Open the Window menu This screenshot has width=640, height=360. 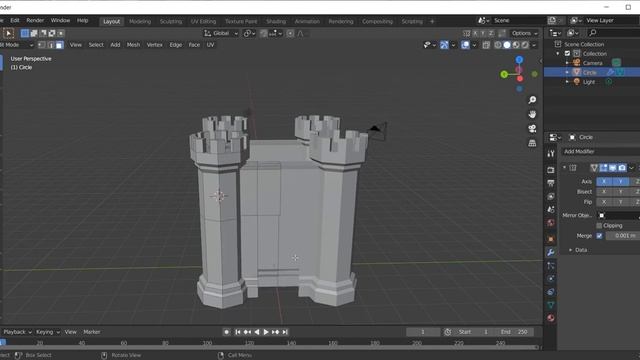click(x=60, y=20)
